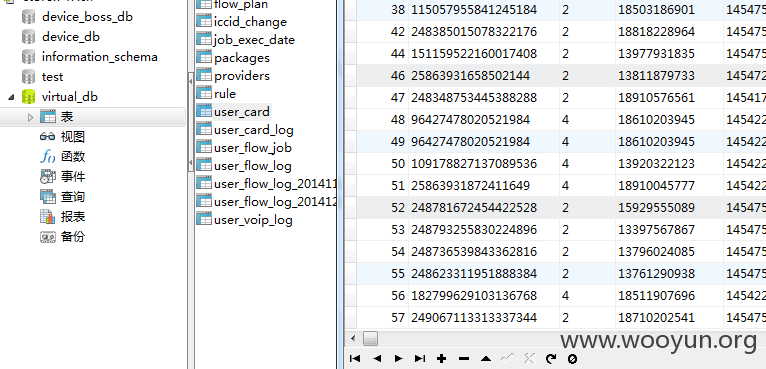Select the providers table
Screen dimensions: 766x369
(241, 76)
